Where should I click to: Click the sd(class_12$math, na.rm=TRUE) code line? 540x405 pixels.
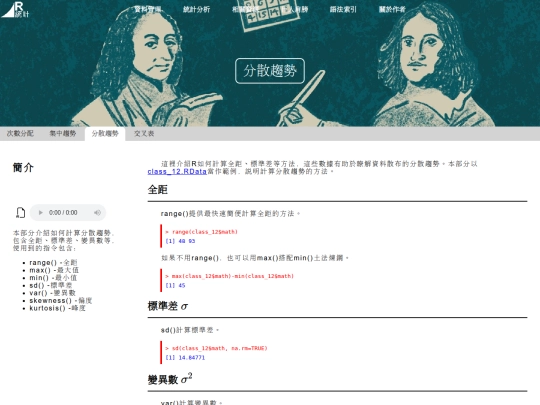click(x=216, y=349)
